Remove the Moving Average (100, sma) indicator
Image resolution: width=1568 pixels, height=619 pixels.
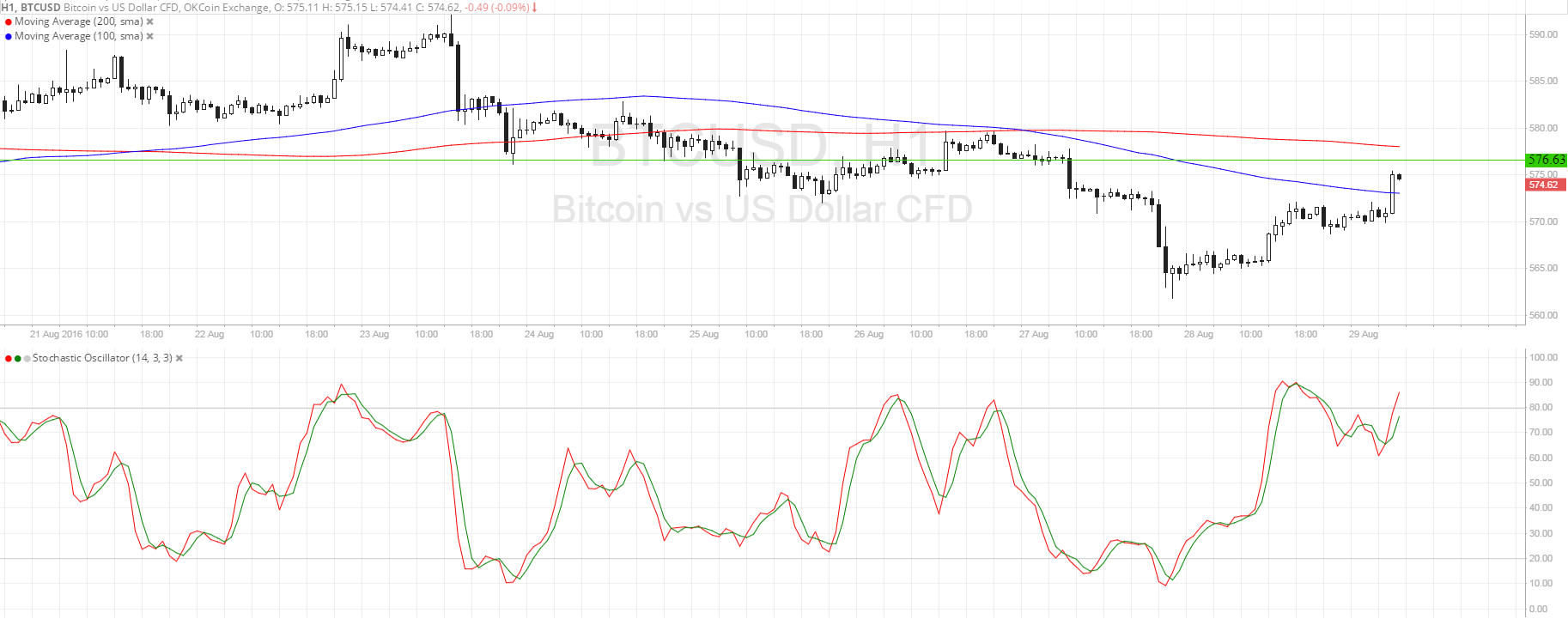(150, 37)
